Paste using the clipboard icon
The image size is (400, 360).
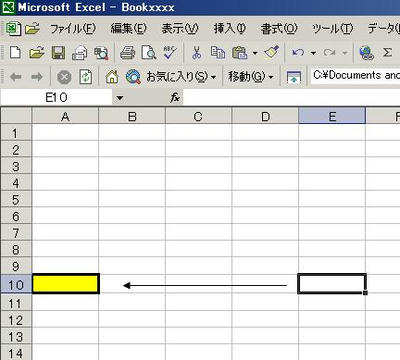[239, 53]
